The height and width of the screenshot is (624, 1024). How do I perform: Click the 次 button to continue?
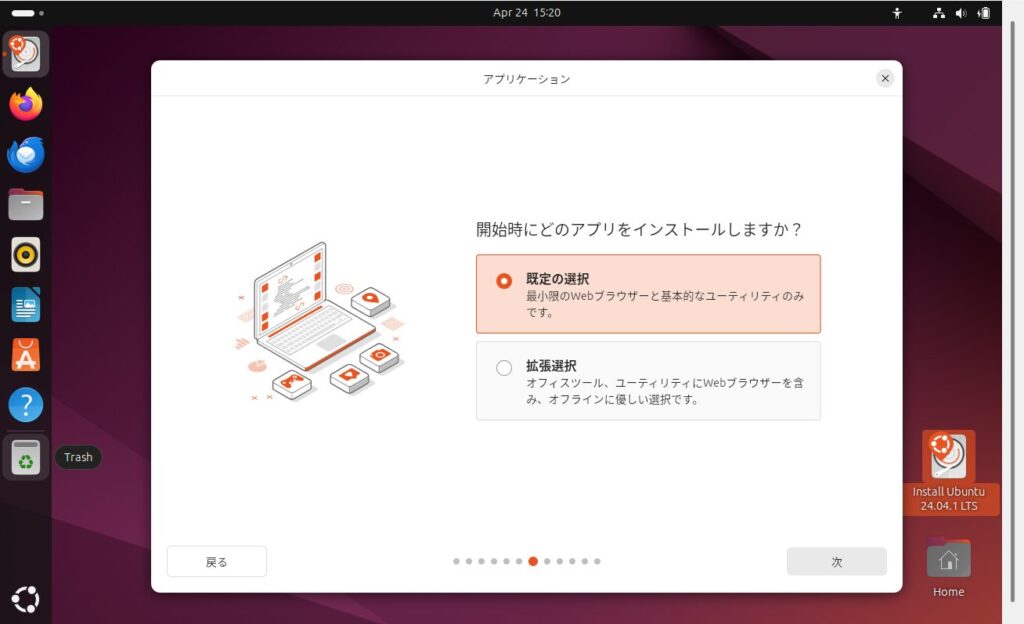837,561
